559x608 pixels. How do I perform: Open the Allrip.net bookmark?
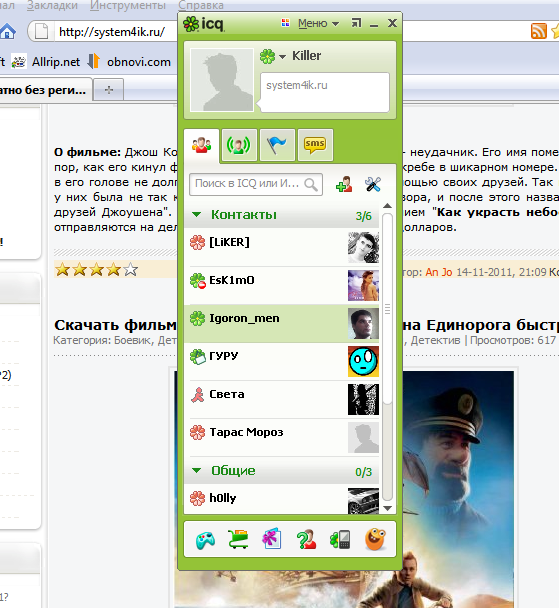(x=46, y=62)
